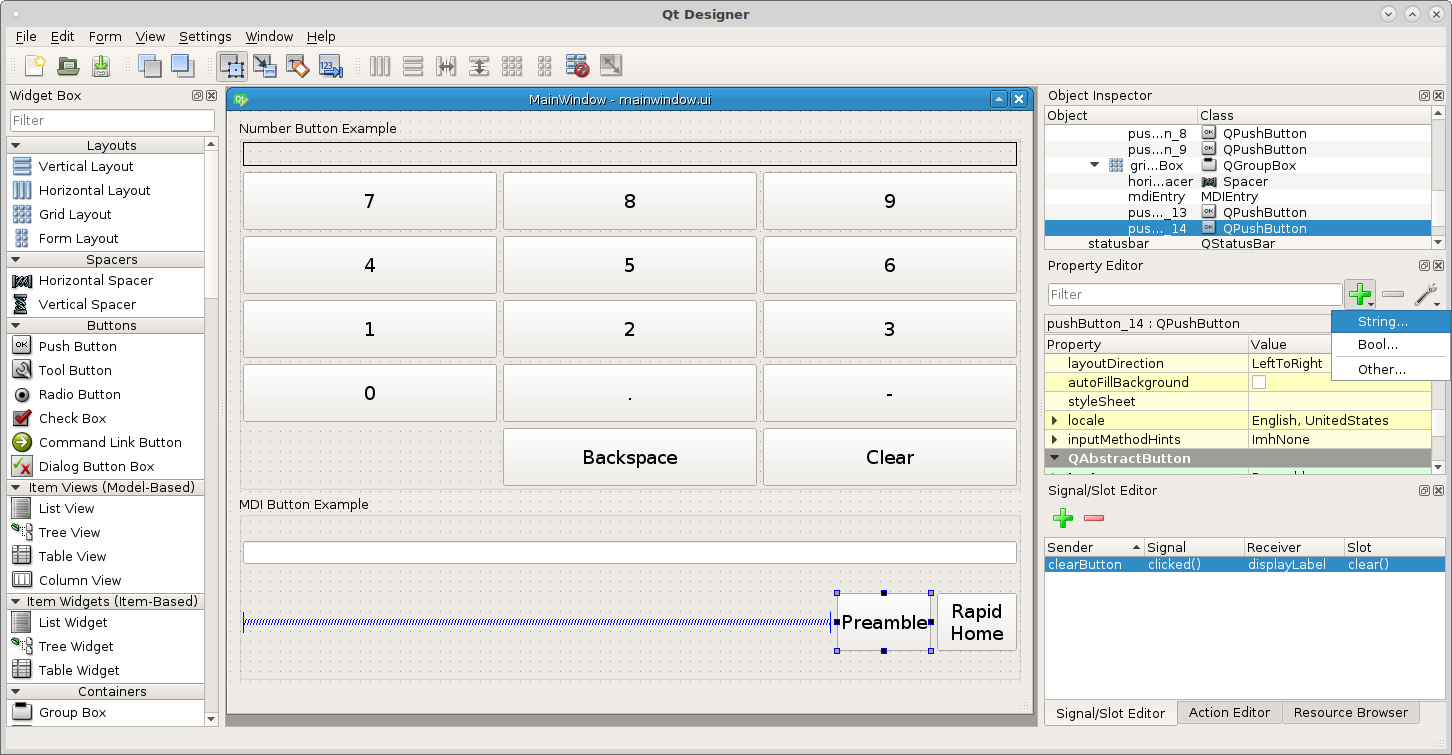
Task: Collapse the Layouts category in Widget Box
Action: pyautogui.click(x=16, y=146)
